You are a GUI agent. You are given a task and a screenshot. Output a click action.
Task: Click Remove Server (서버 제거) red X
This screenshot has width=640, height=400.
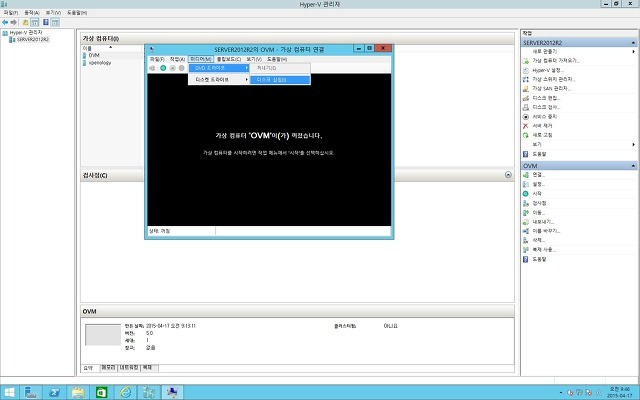526,126
